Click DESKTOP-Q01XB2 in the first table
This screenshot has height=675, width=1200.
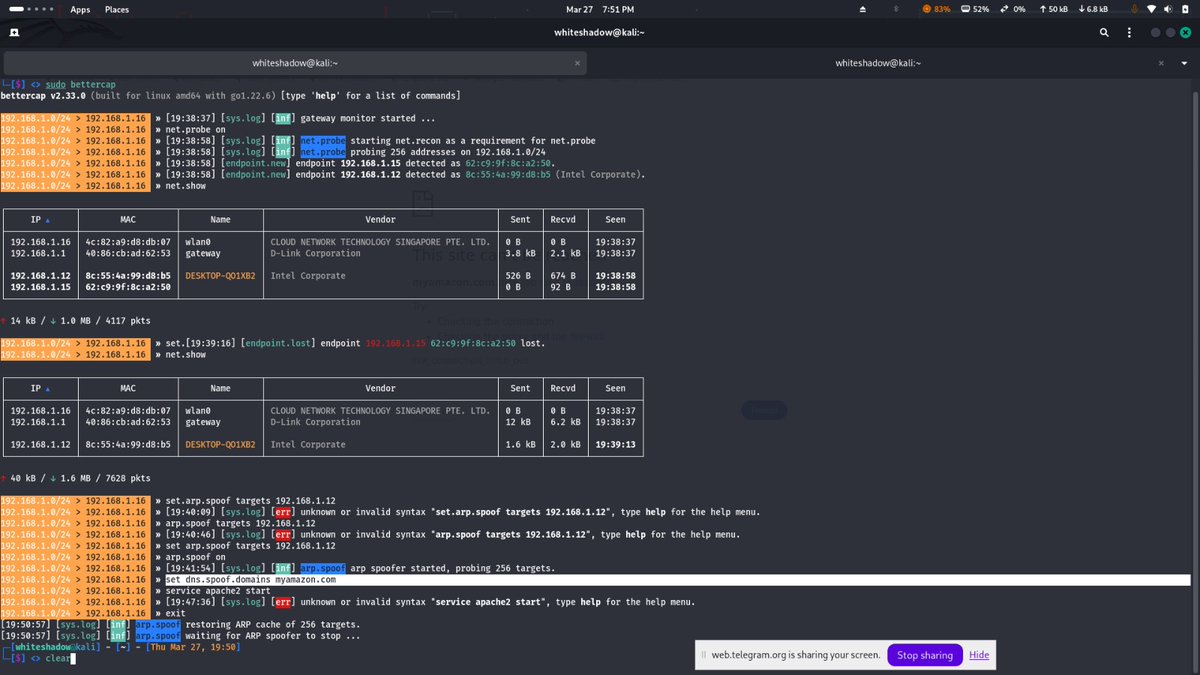tap(221, 276)
